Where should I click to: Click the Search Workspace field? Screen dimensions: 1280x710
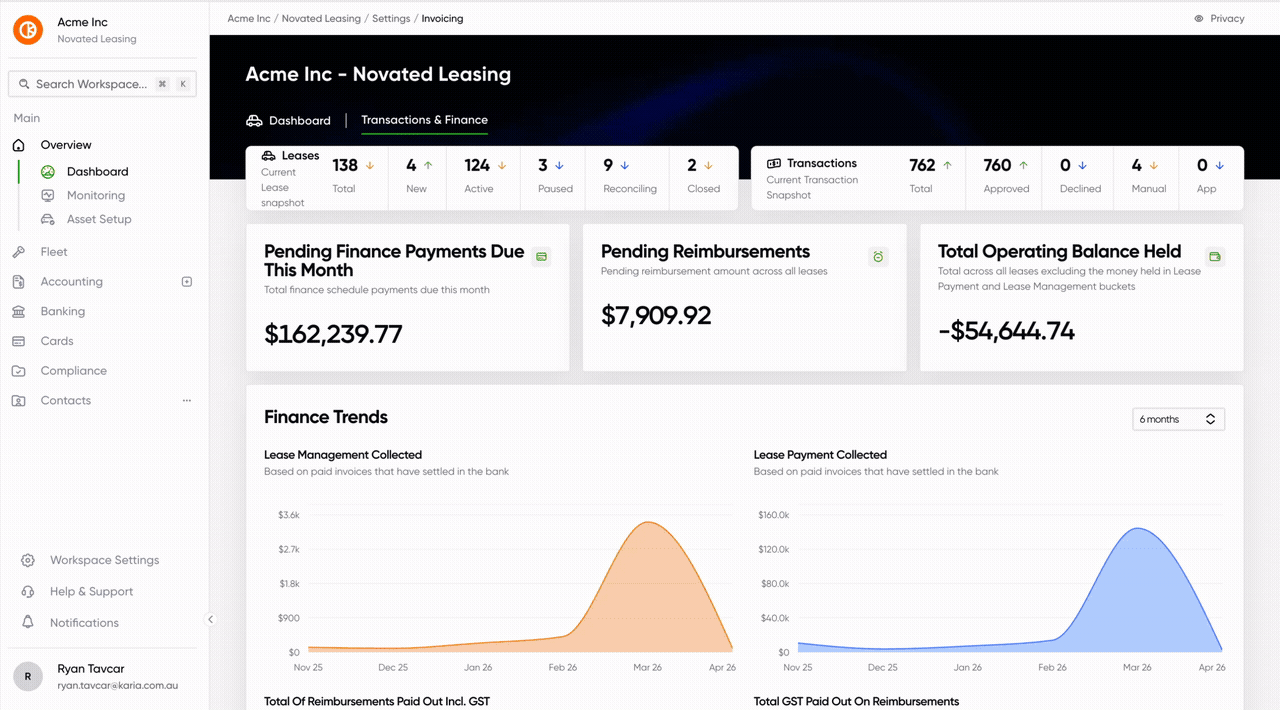point(102,84)
